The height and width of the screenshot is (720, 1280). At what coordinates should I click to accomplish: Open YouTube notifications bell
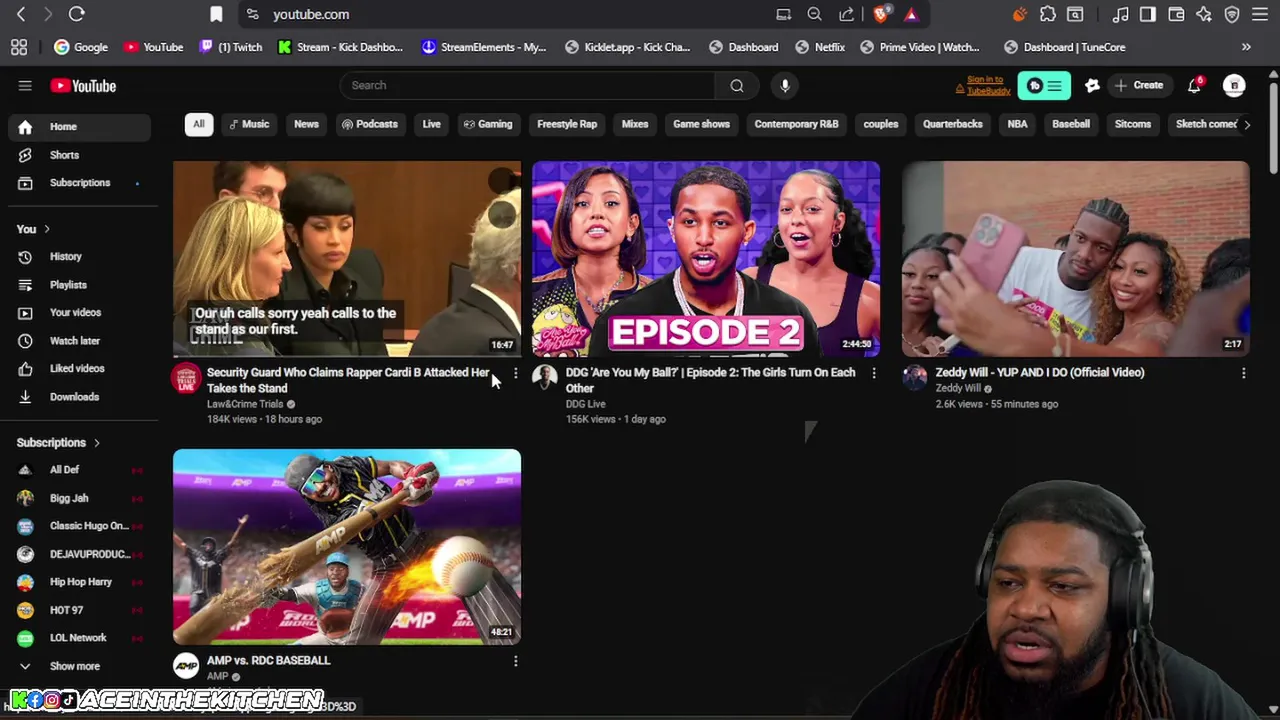click(1194, 86)
